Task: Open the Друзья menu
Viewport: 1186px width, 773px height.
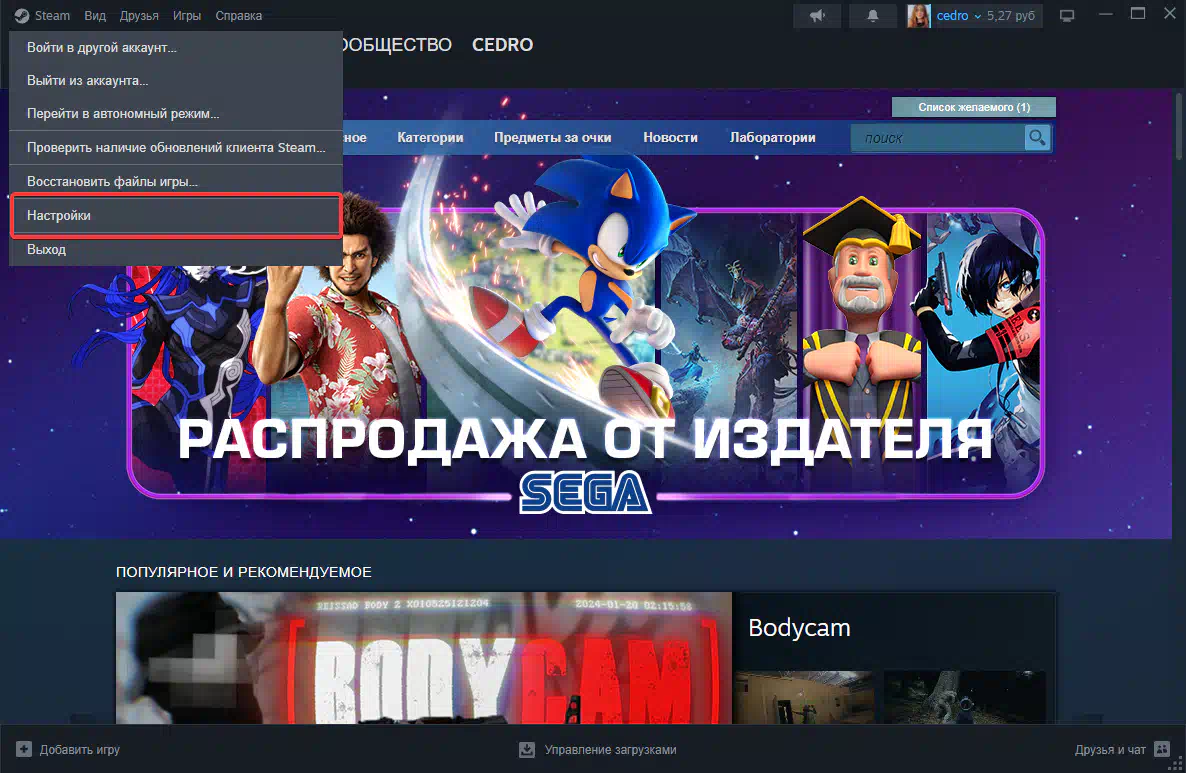Action: 139,15
